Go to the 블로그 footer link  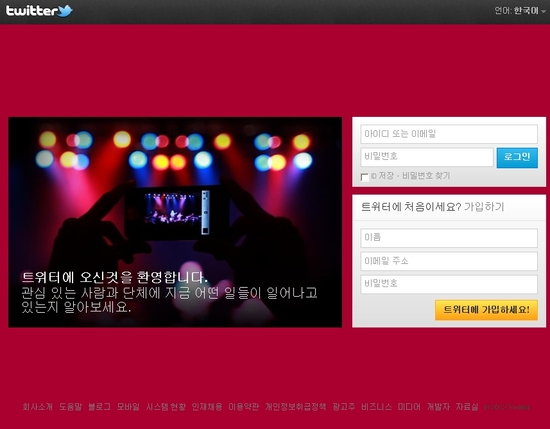(99, 407)
